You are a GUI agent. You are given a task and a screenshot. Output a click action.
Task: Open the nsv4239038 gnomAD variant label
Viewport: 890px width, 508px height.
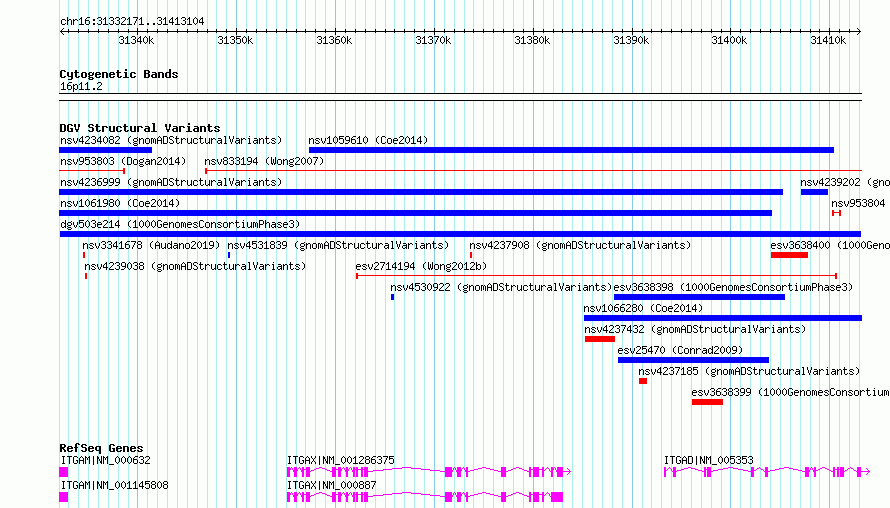(x=195, y=267)
